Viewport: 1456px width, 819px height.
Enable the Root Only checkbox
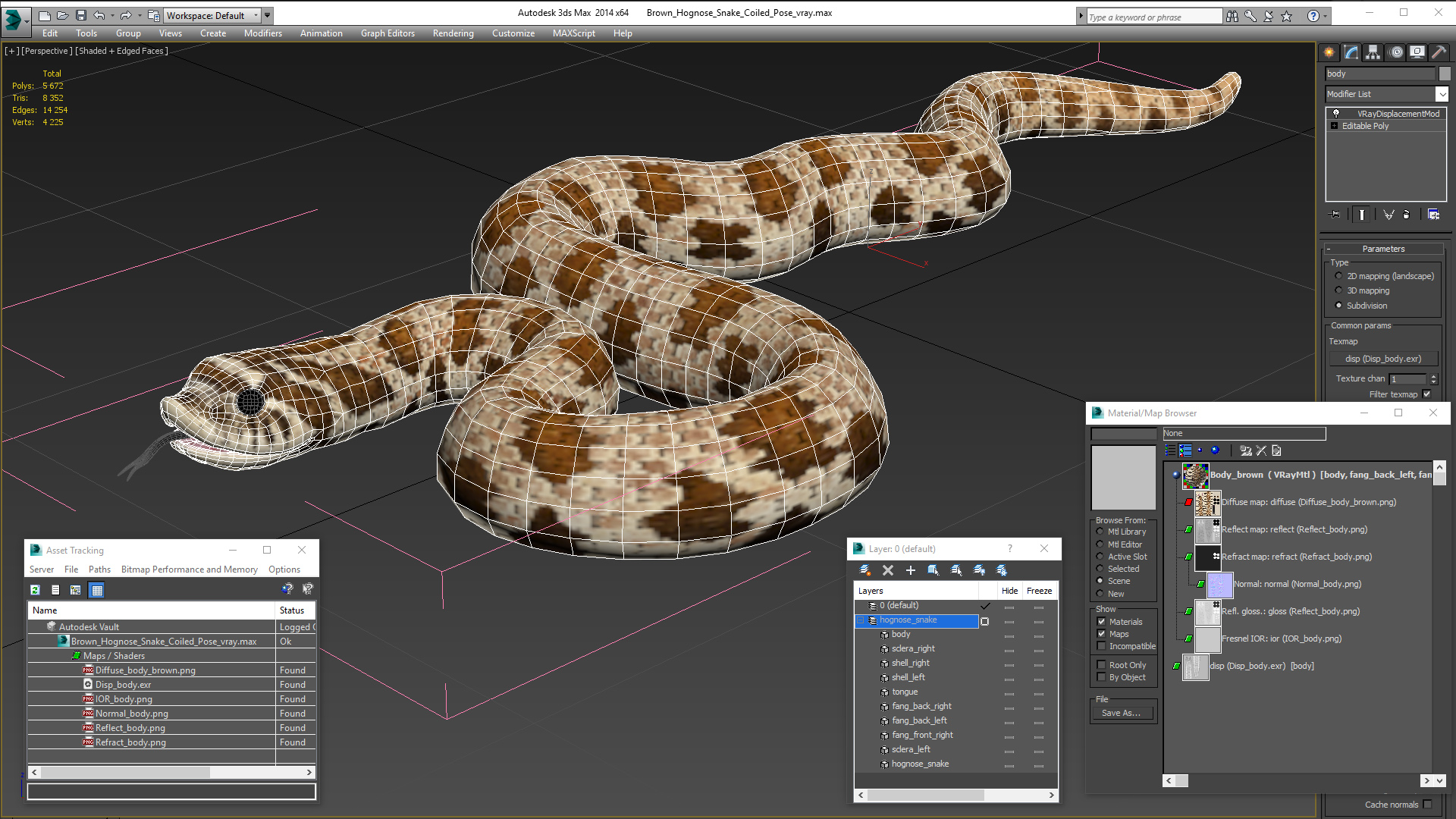[1101, 665]
